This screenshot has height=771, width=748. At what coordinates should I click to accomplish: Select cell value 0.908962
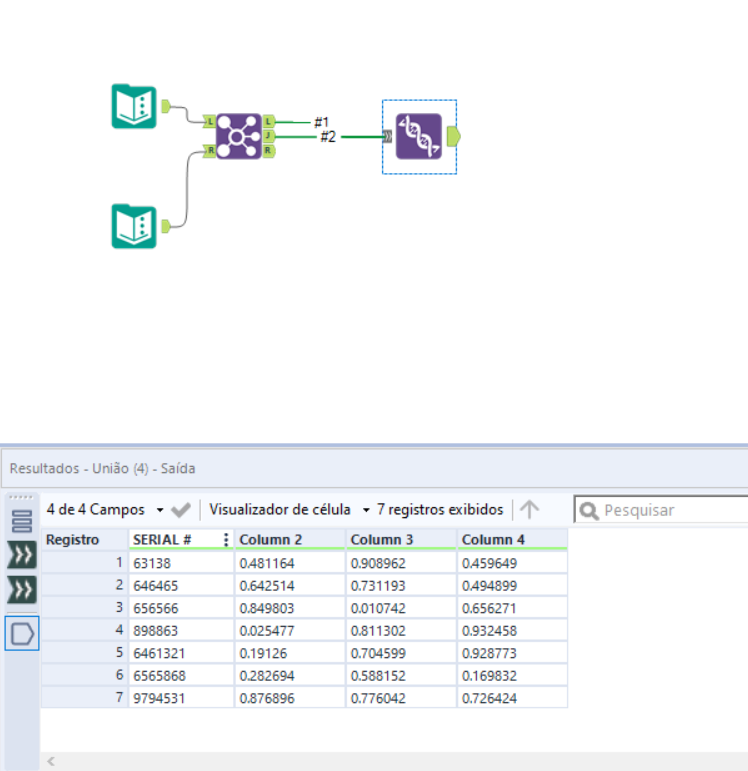coord(401,563)
